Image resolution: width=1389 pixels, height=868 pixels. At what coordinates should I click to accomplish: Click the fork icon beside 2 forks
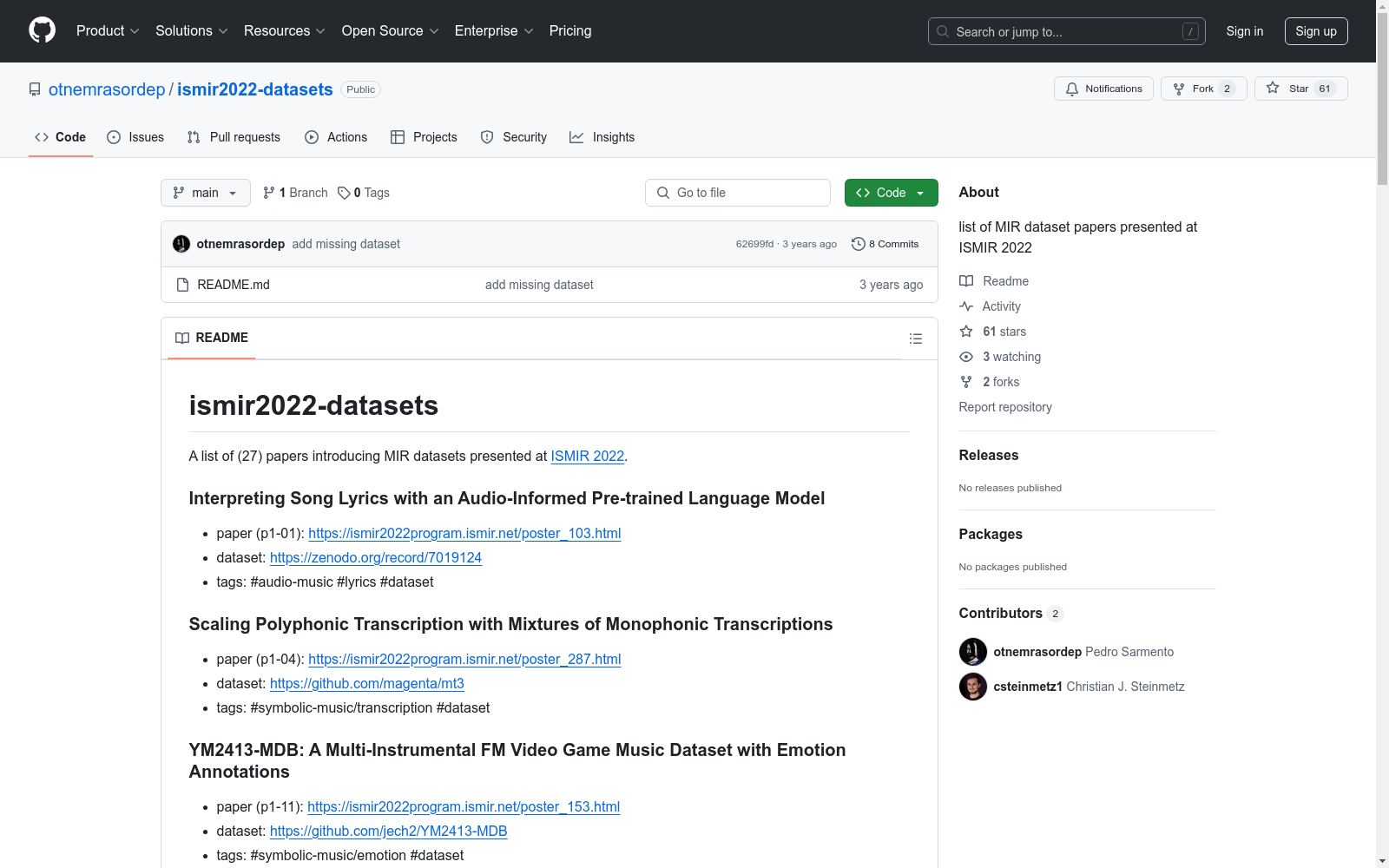coord(966,382)
